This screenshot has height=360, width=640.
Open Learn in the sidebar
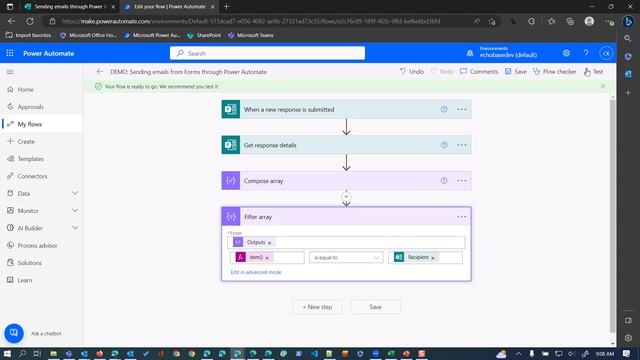click(24, 280)
